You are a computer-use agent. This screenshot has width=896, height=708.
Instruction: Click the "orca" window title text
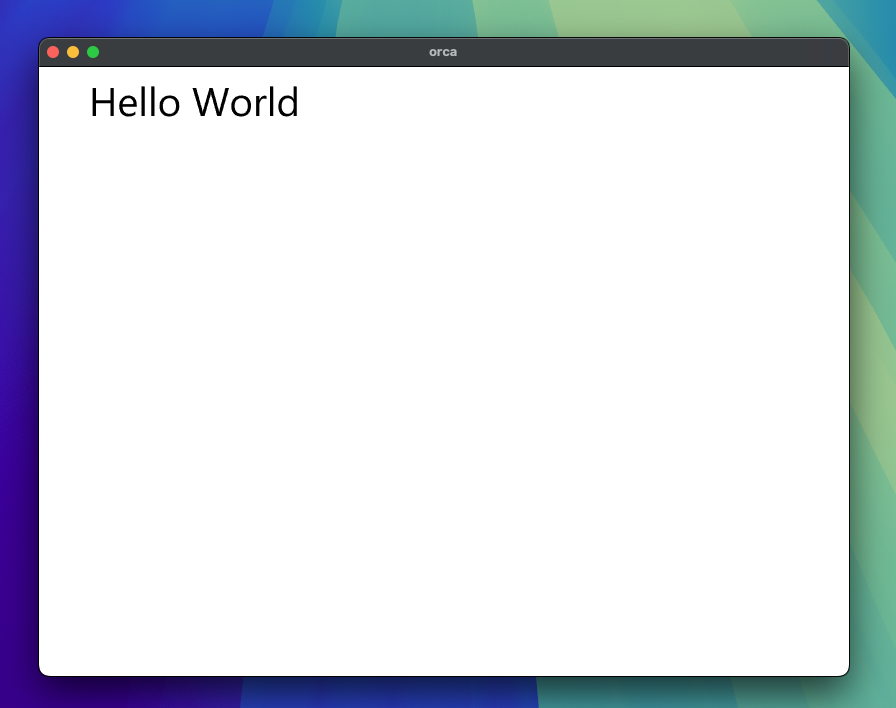point(443,52)
